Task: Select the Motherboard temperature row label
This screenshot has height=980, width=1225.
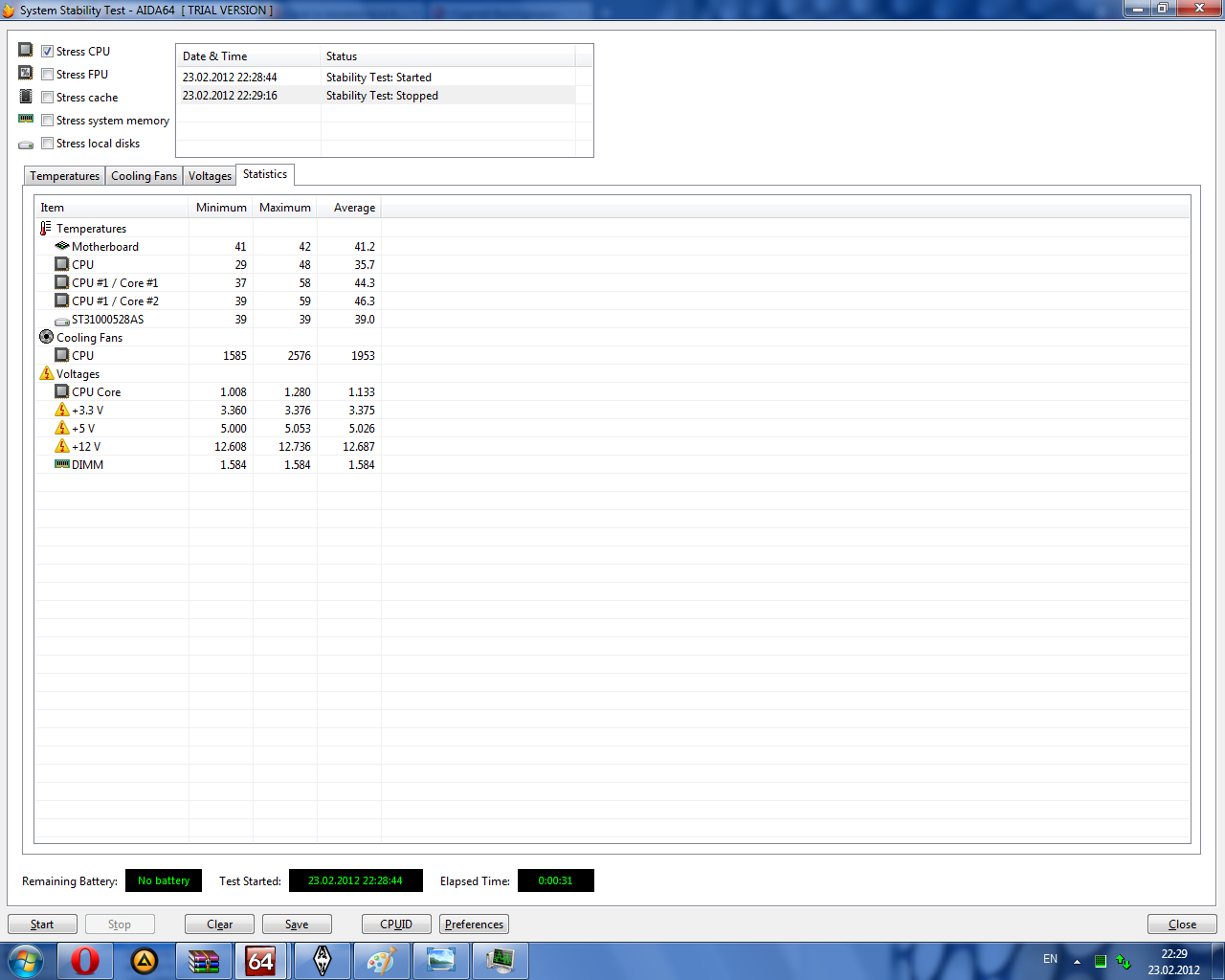Action: [105, 247]
